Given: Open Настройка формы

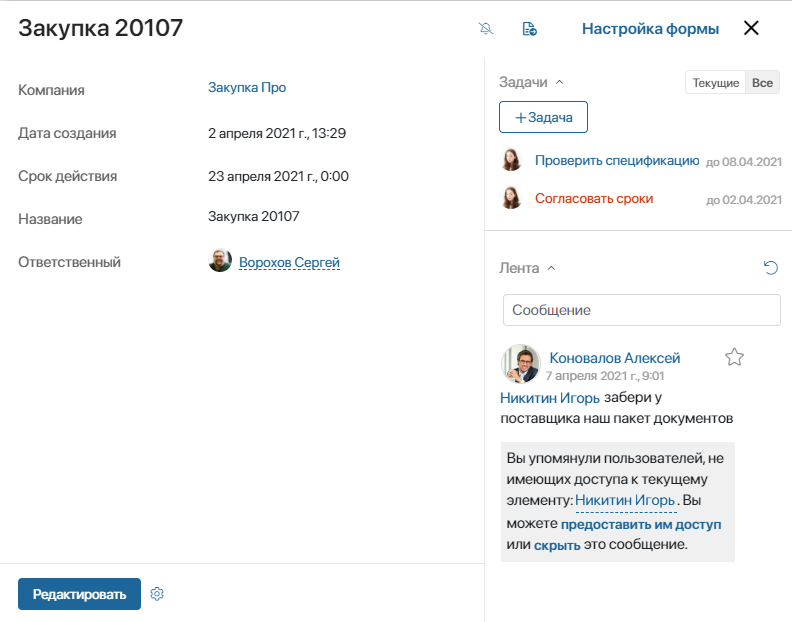Looking at the screenshot, I should point(650,29).
